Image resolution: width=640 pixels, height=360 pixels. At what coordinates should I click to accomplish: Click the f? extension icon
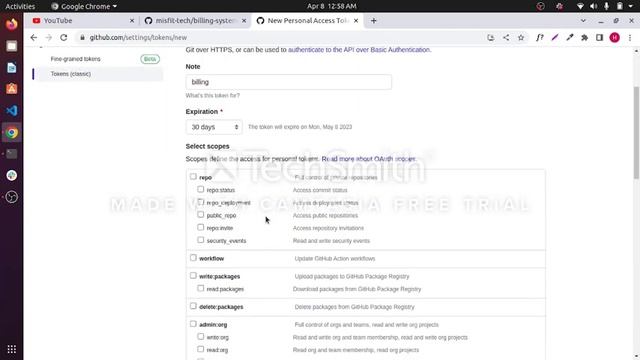(540, 38)
